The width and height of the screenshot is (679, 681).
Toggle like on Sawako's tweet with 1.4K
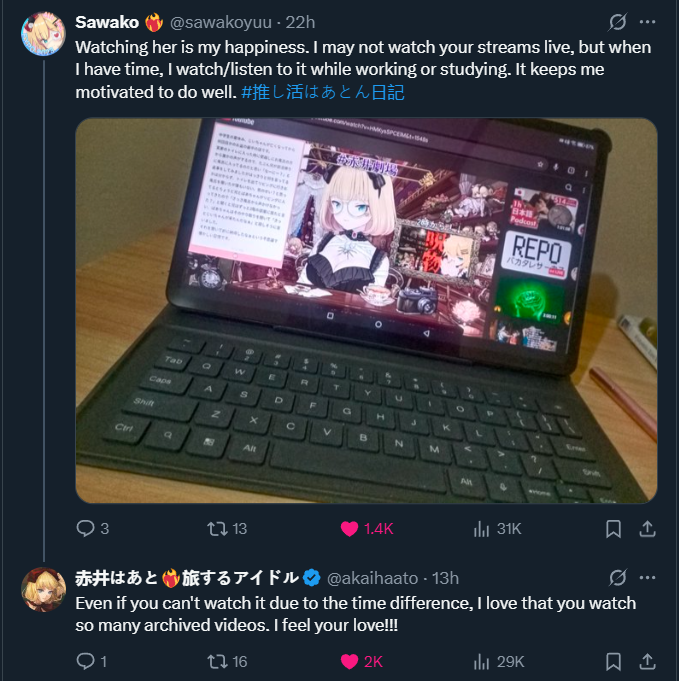coord(349,529)
